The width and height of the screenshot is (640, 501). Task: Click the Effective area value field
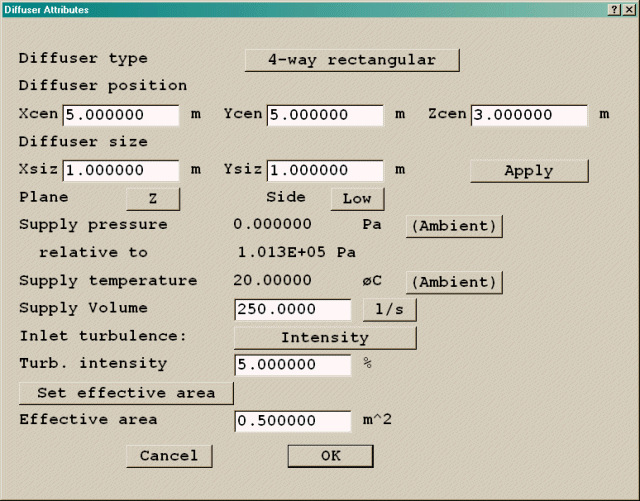[292, 421]
